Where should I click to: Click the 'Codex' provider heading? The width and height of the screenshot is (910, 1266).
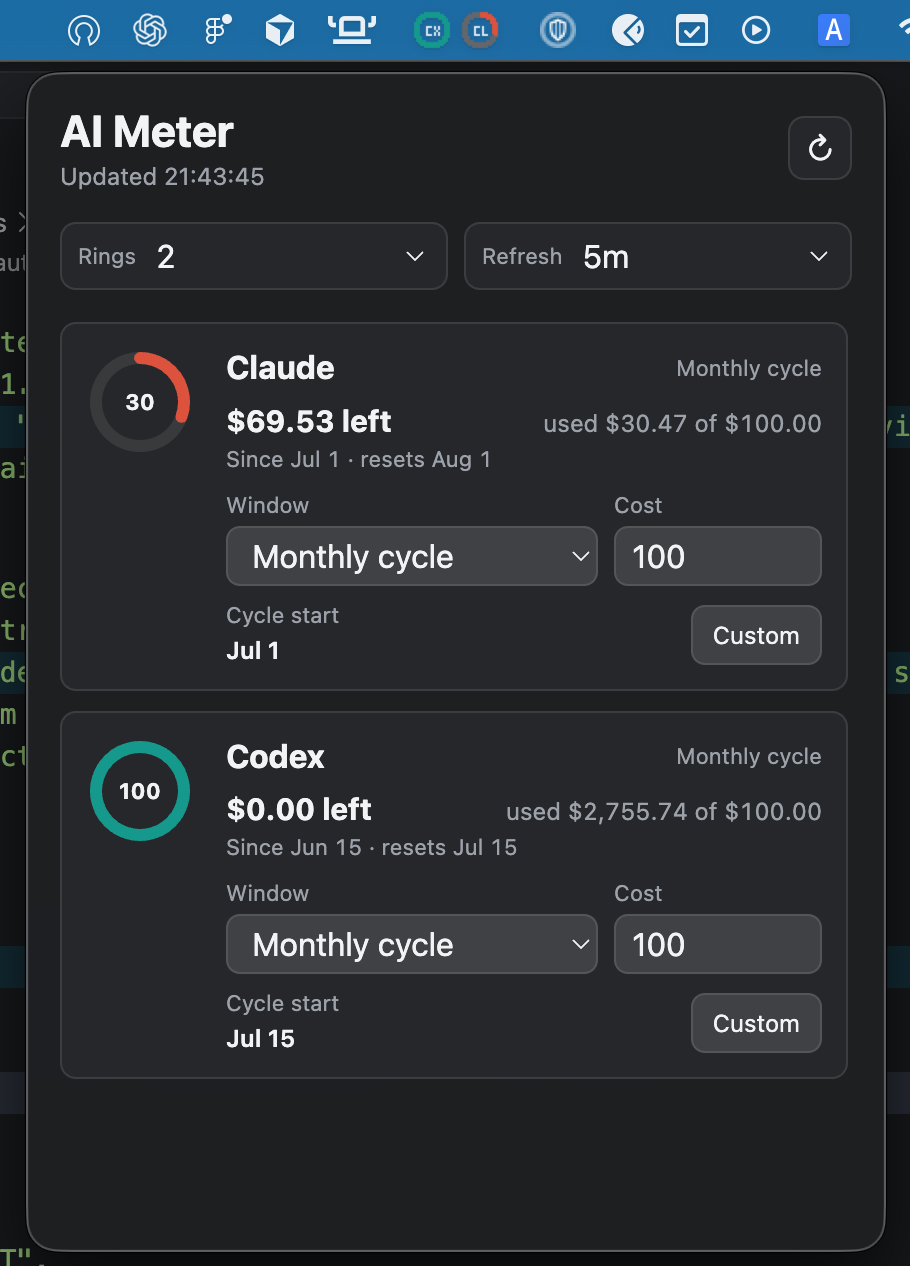tap(276, 756)
